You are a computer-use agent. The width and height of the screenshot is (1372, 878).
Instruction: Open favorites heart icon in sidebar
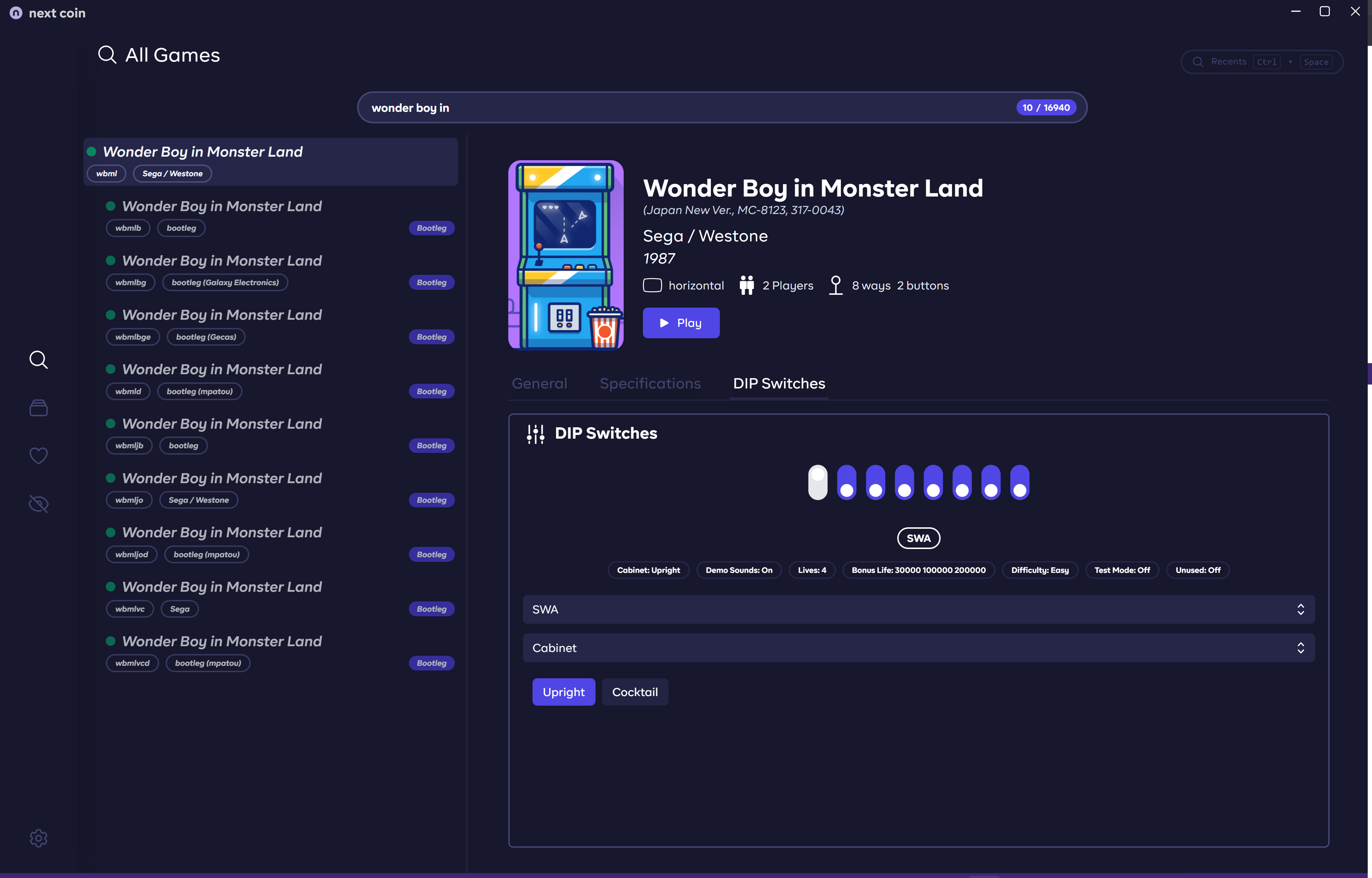[x=38, y=455]
